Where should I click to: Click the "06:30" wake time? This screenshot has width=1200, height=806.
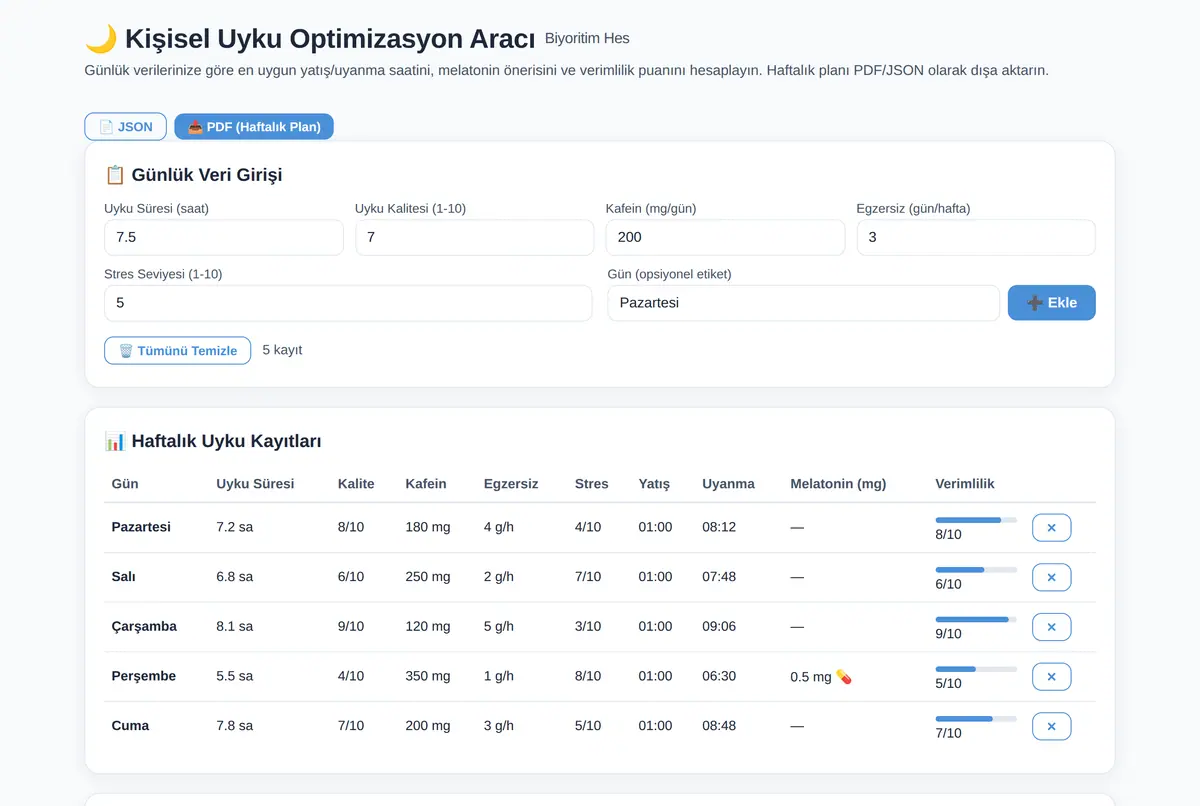click(719, 677)
